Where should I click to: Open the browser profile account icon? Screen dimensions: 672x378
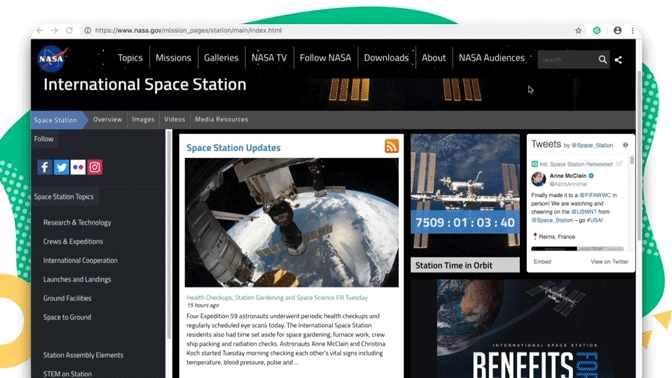tap(618, 30)
